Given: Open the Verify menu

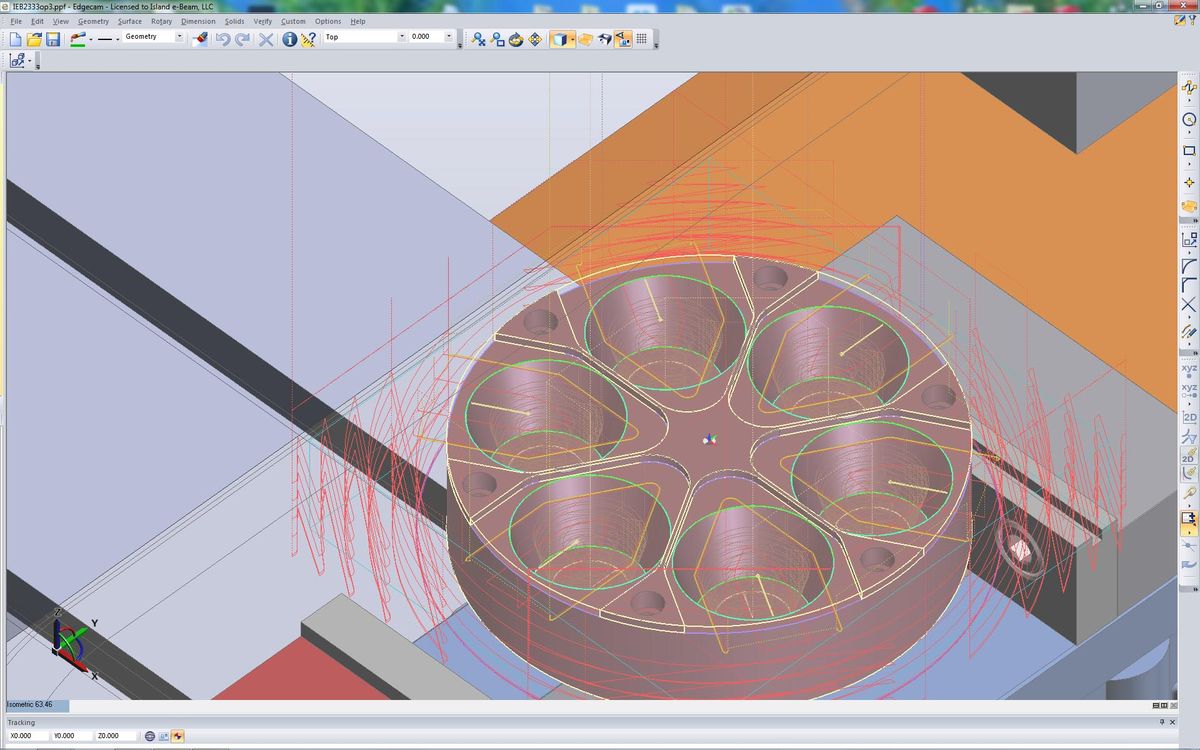Looking at the screenshot, I should coord(263,21).
